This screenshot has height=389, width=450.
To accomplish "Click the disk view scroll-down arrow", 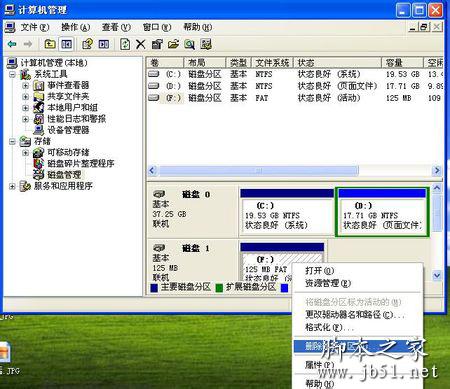I will pyautogui.click(x=437, y=276).
